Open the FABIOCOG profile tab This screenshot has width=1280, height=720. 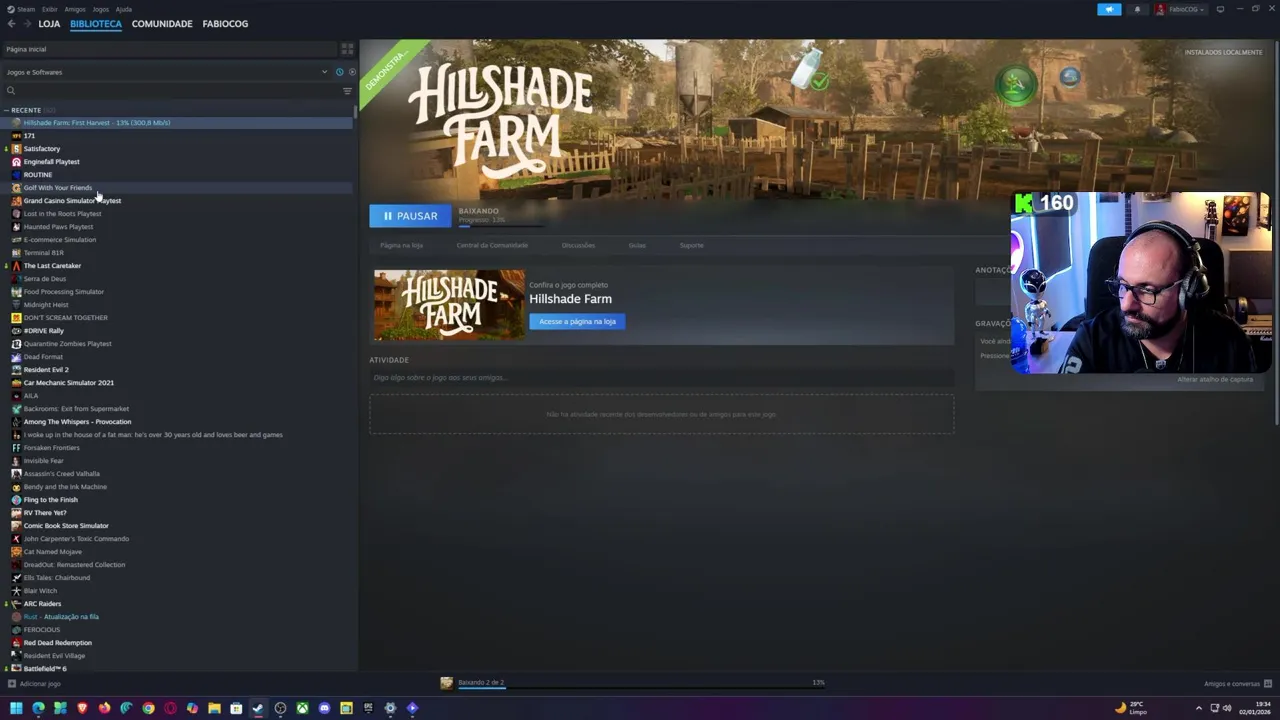click(x=225, y=24)
